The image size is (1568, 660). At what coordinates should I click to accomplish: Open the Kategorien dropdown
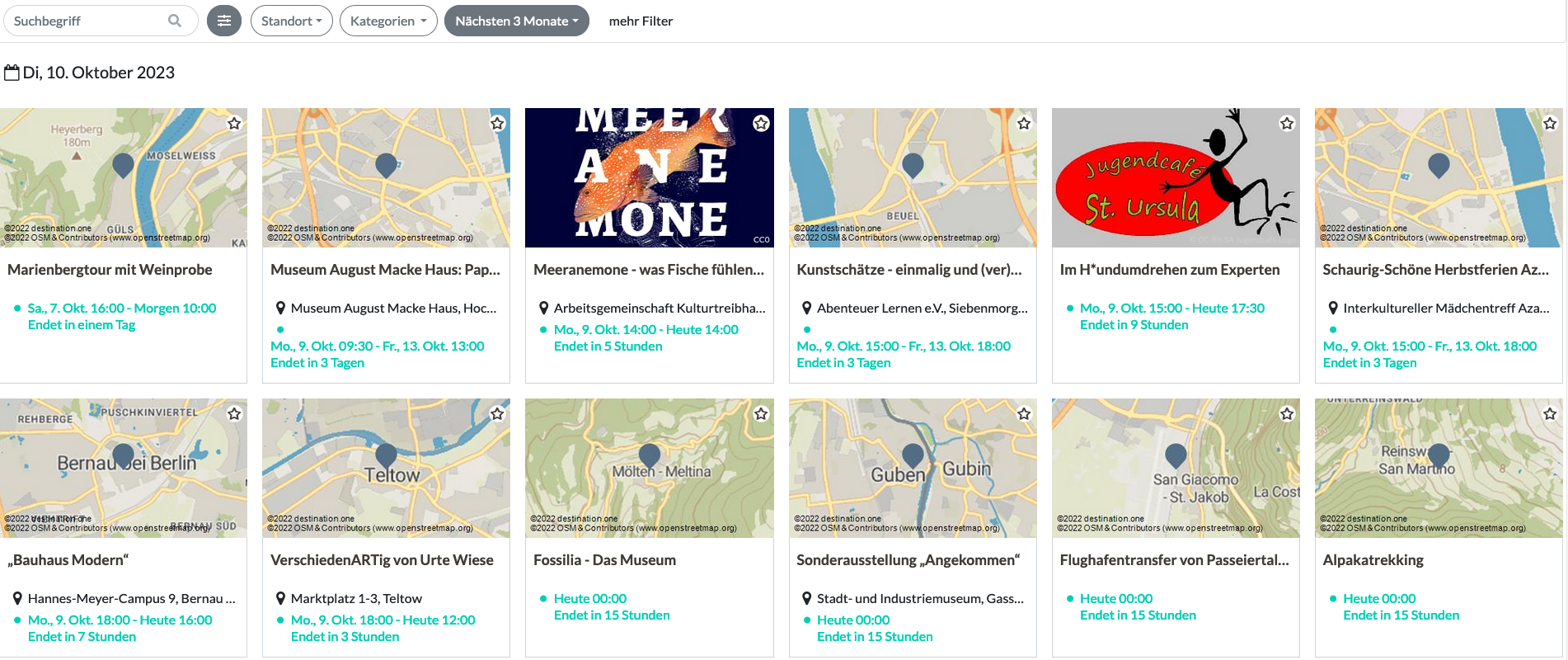[387, 21]
